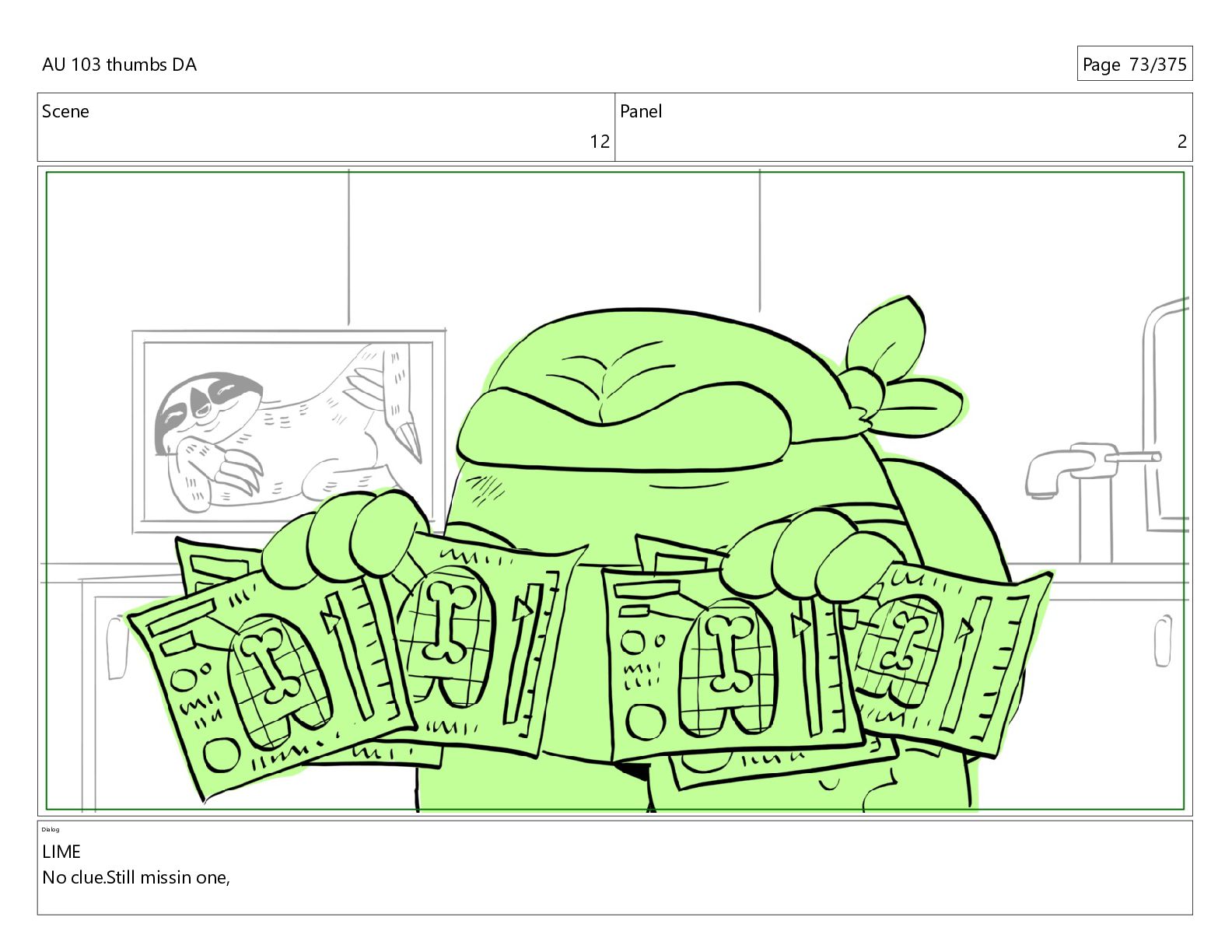Click the storyboard panel thumbnail of Lime

pyautogui.click(x=615, y=491)
